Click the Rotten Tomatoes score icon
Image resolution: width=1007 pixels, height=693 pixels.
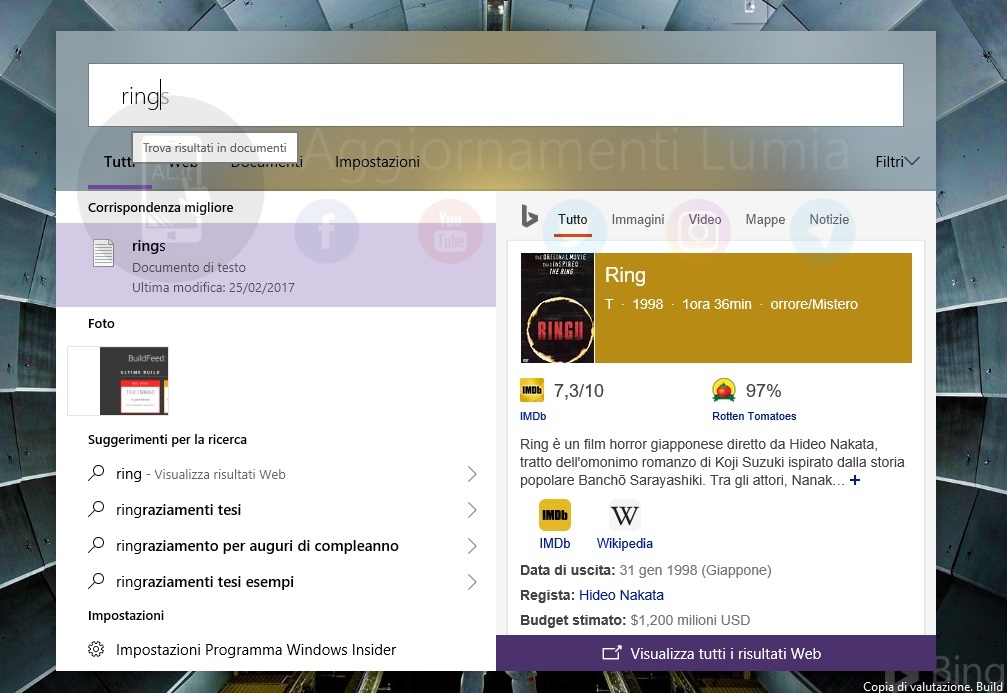(x=723, y=390)
